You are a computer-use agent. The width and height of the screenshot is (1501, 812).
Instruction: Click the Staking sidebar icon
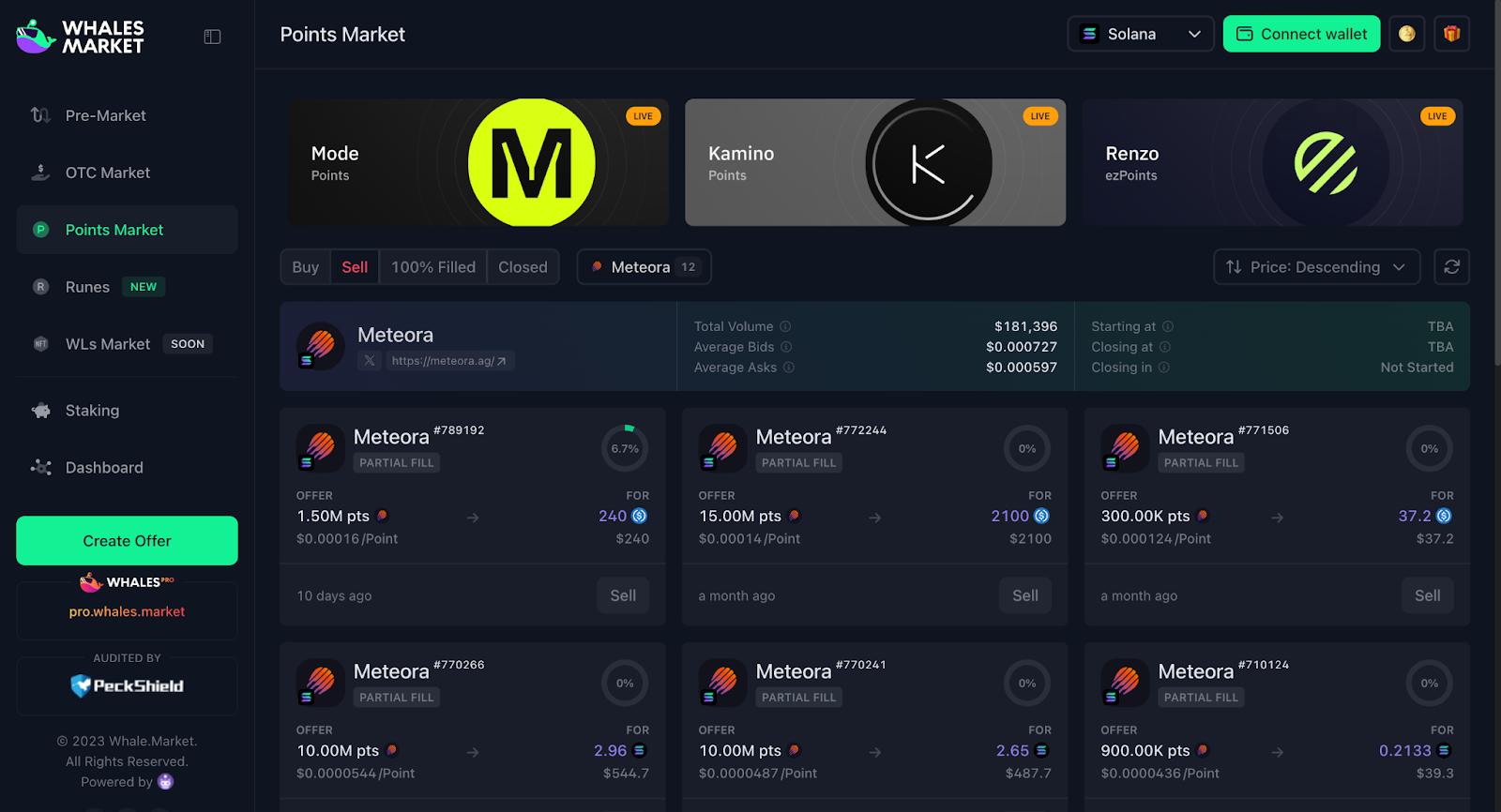tap(40, 411)
